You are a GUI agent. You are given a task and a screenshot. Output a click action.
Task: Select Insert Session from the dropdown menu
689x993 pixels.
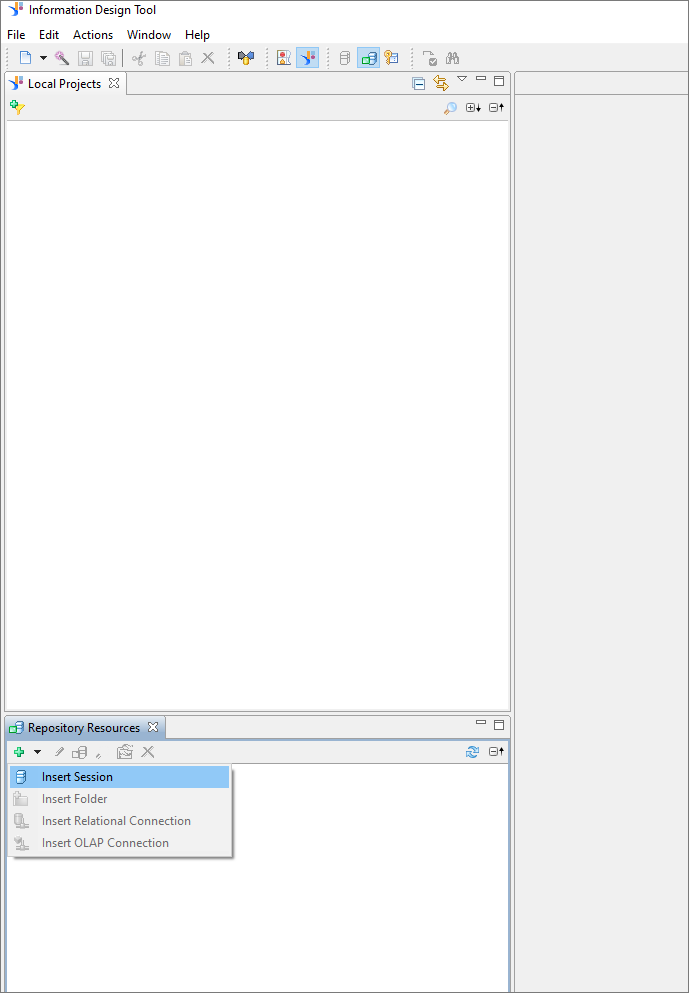(77, 777)
